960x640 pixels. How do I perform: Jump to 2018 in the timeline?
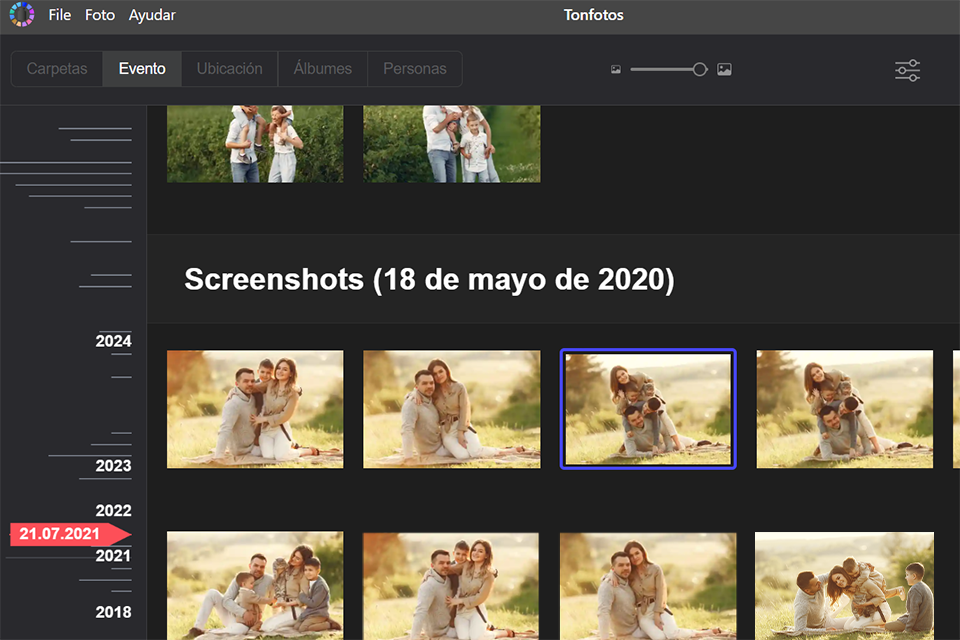pos(113,612)
